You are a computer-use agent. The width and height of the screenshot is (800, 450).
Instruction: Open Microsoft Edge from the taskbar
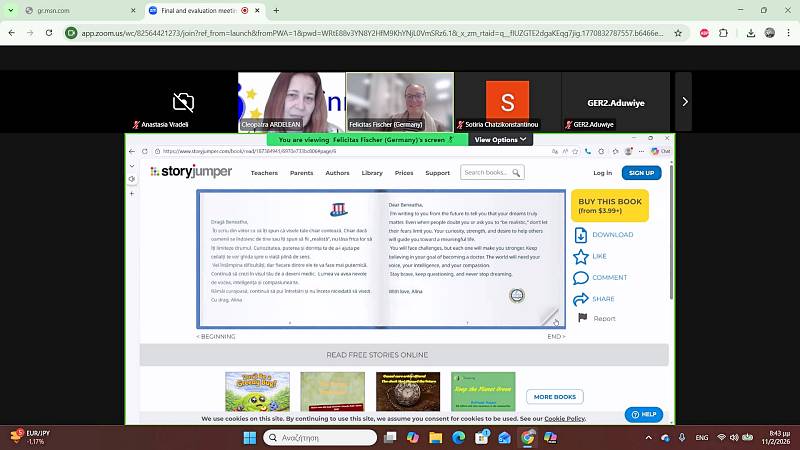[459, 438]
